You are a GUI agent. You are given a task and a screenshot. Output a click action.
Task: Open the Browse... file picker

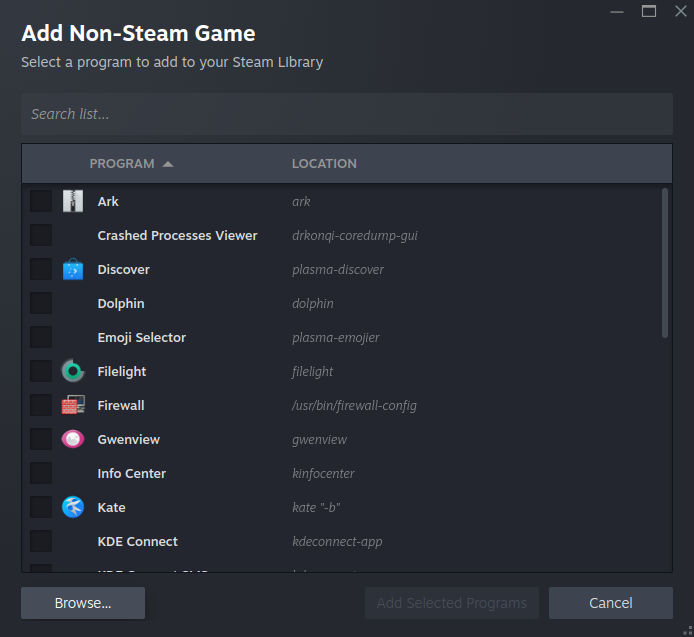pos(83,603)
